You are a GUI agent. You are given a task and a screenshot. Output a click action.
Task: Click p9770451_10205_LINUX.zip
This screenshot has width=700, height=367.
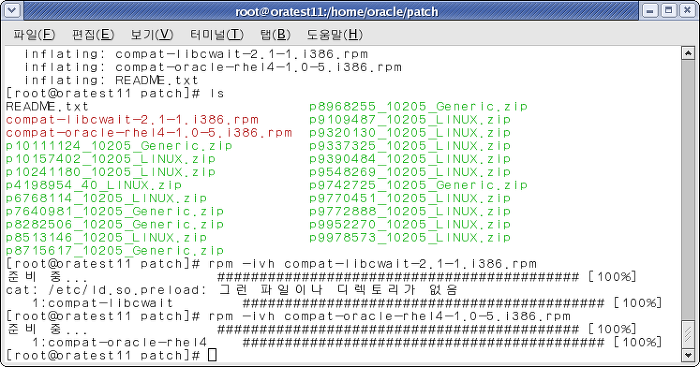click(410, 198)
